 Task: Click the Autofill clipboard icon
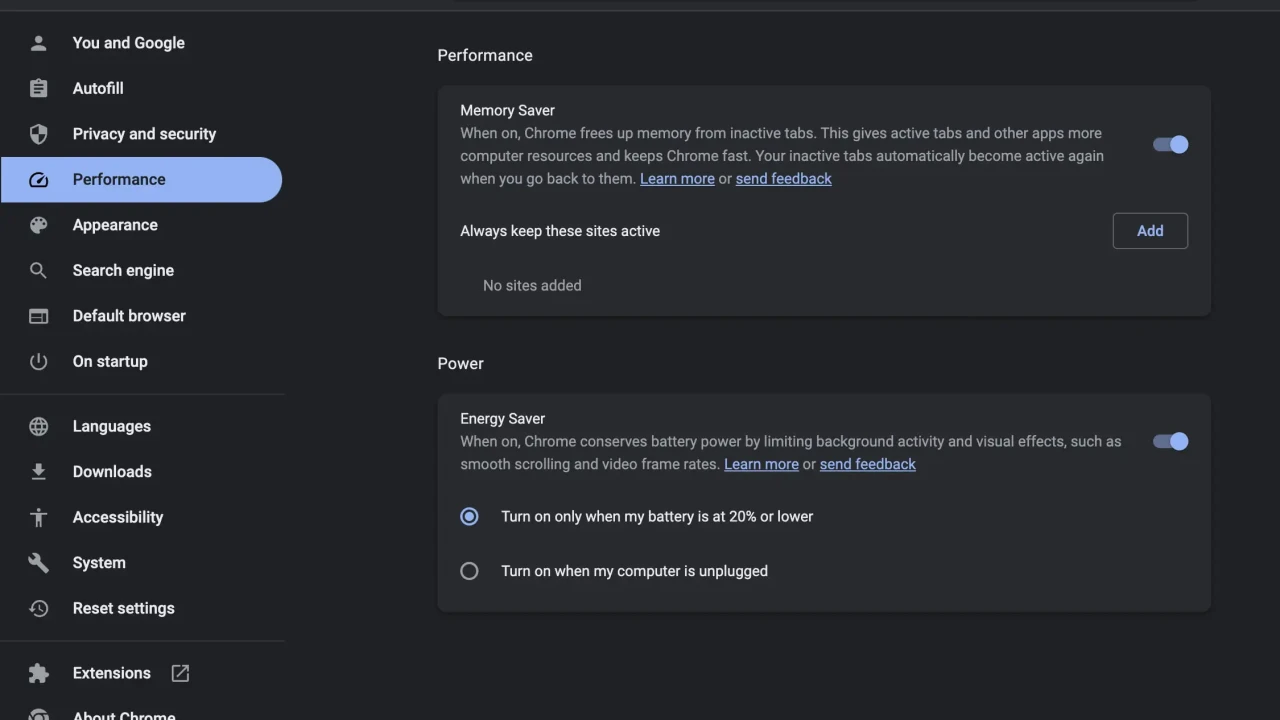pos(38,89)
